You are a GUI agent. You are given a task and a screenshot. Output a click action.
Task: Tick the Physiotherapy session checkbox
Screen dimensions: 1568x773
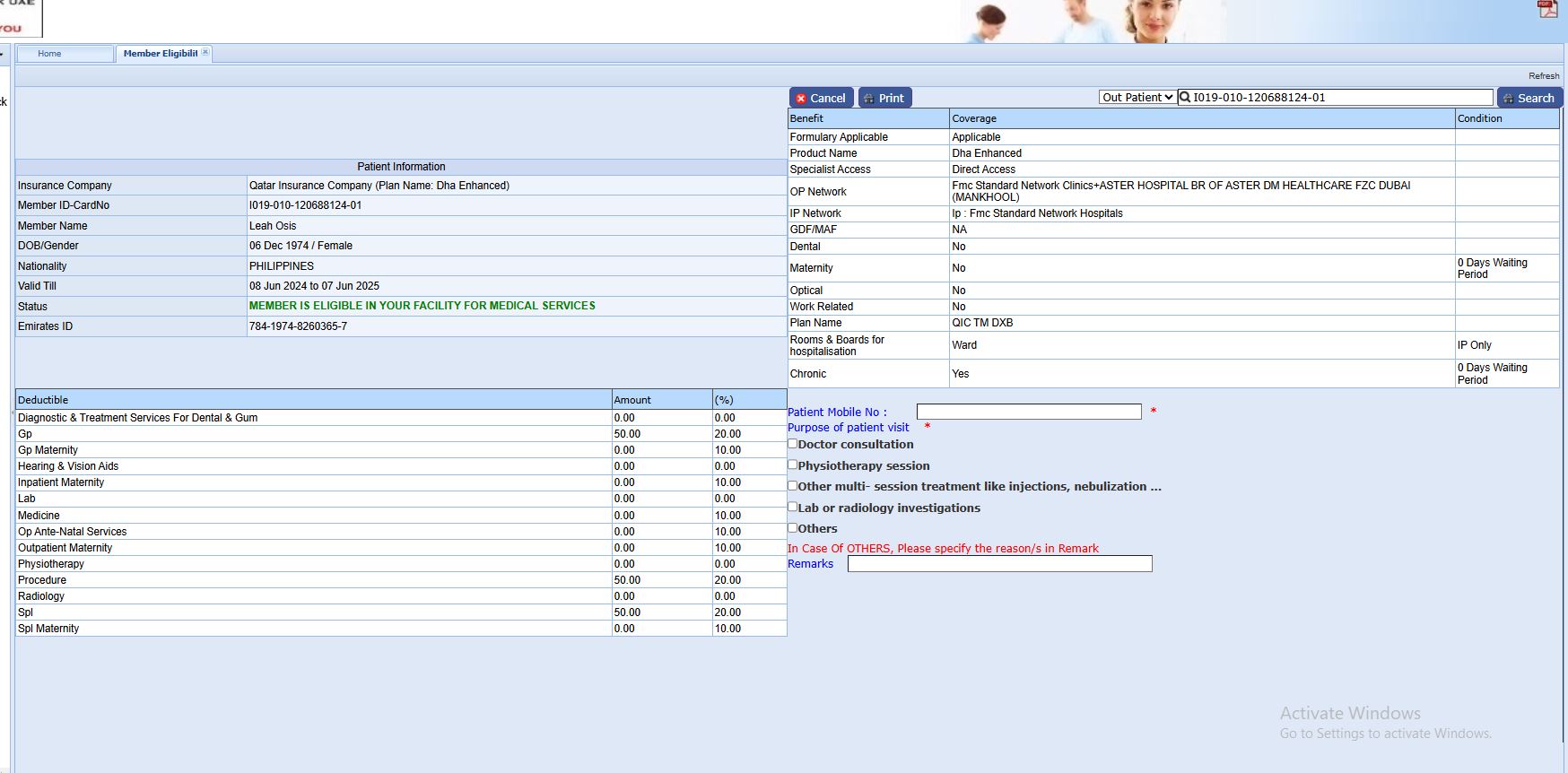click(793, 465)
